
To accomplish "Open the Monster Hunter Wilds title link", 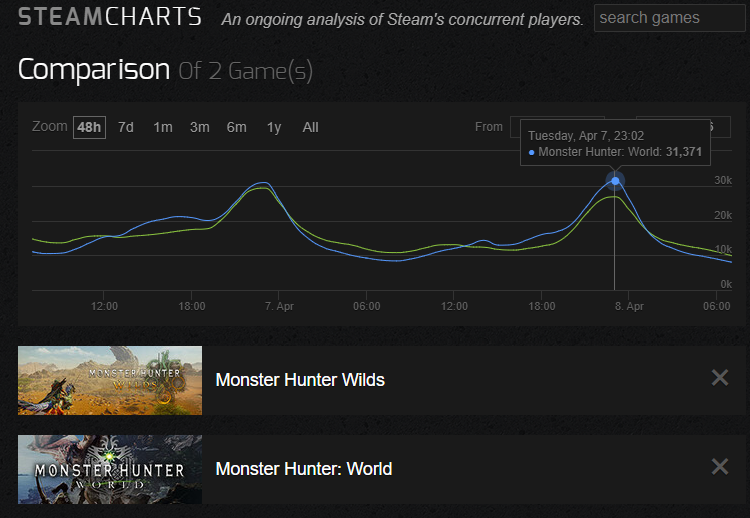I will tap(300, 380).
